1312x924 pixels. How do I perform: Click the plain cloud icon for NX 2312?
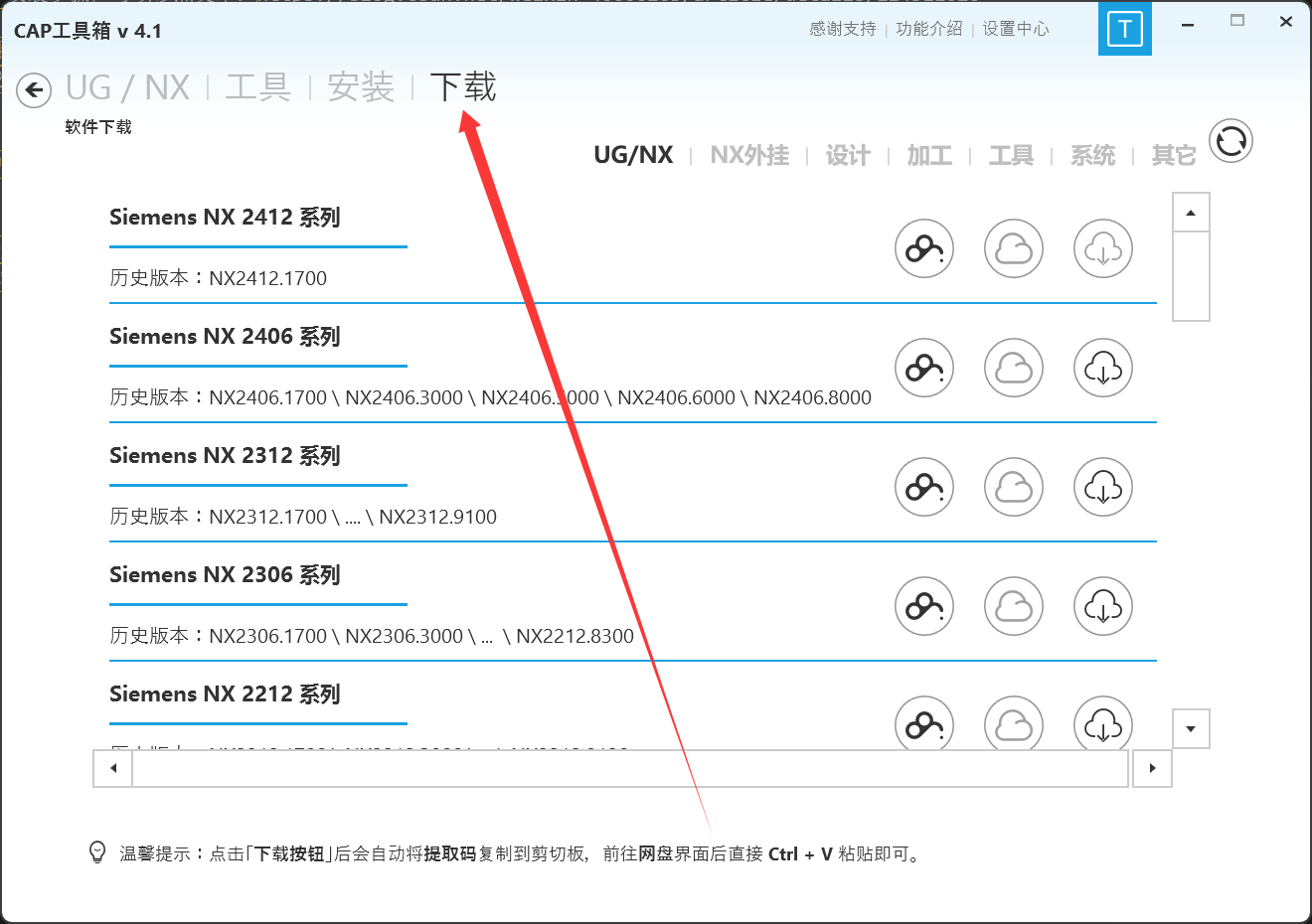1014,487
